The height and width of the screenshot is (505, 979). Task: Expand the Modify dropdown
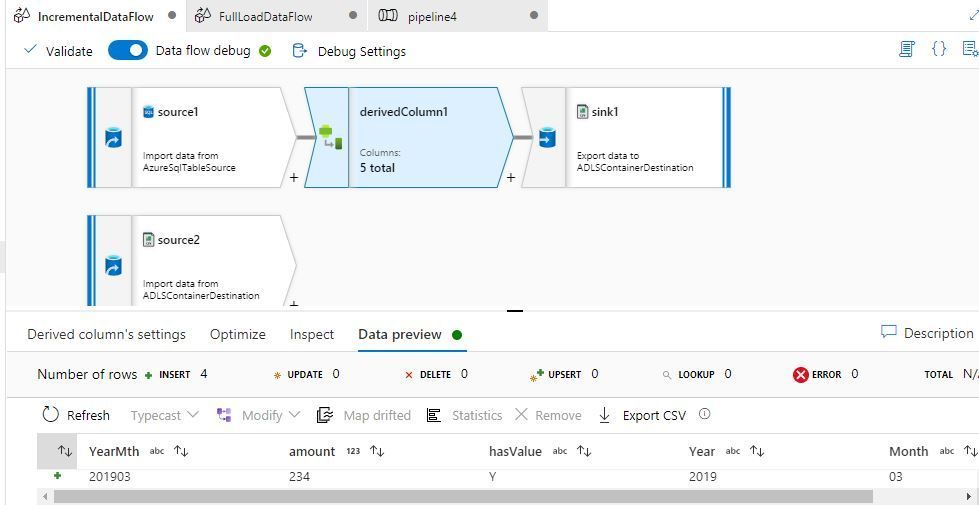(259, 415)
